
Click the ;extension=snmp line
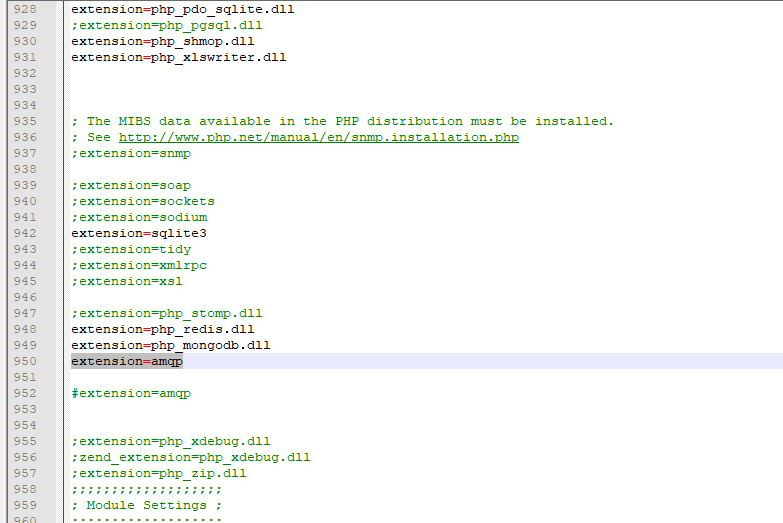point(130,153)
